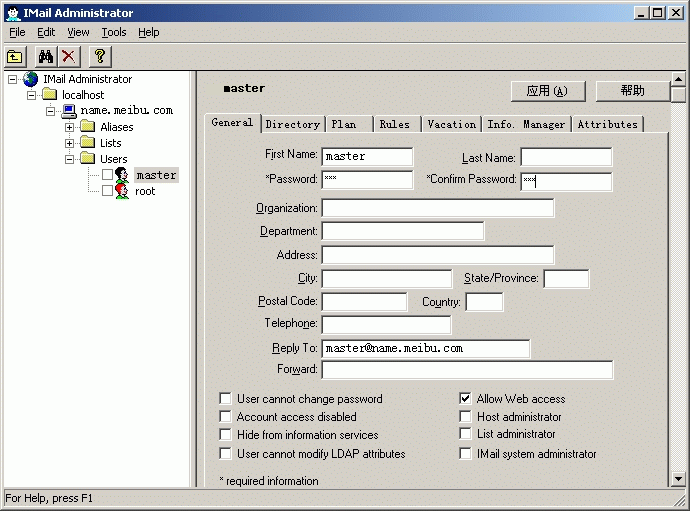
Task: Uncheck the Allow Web access checkbox
Action: pos(466,399)
